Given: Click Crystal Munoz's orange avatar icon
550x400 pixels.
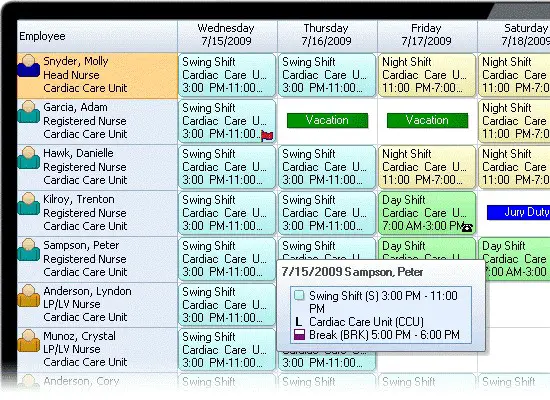Looking at the screenshot, I should (x=28, y=340).
